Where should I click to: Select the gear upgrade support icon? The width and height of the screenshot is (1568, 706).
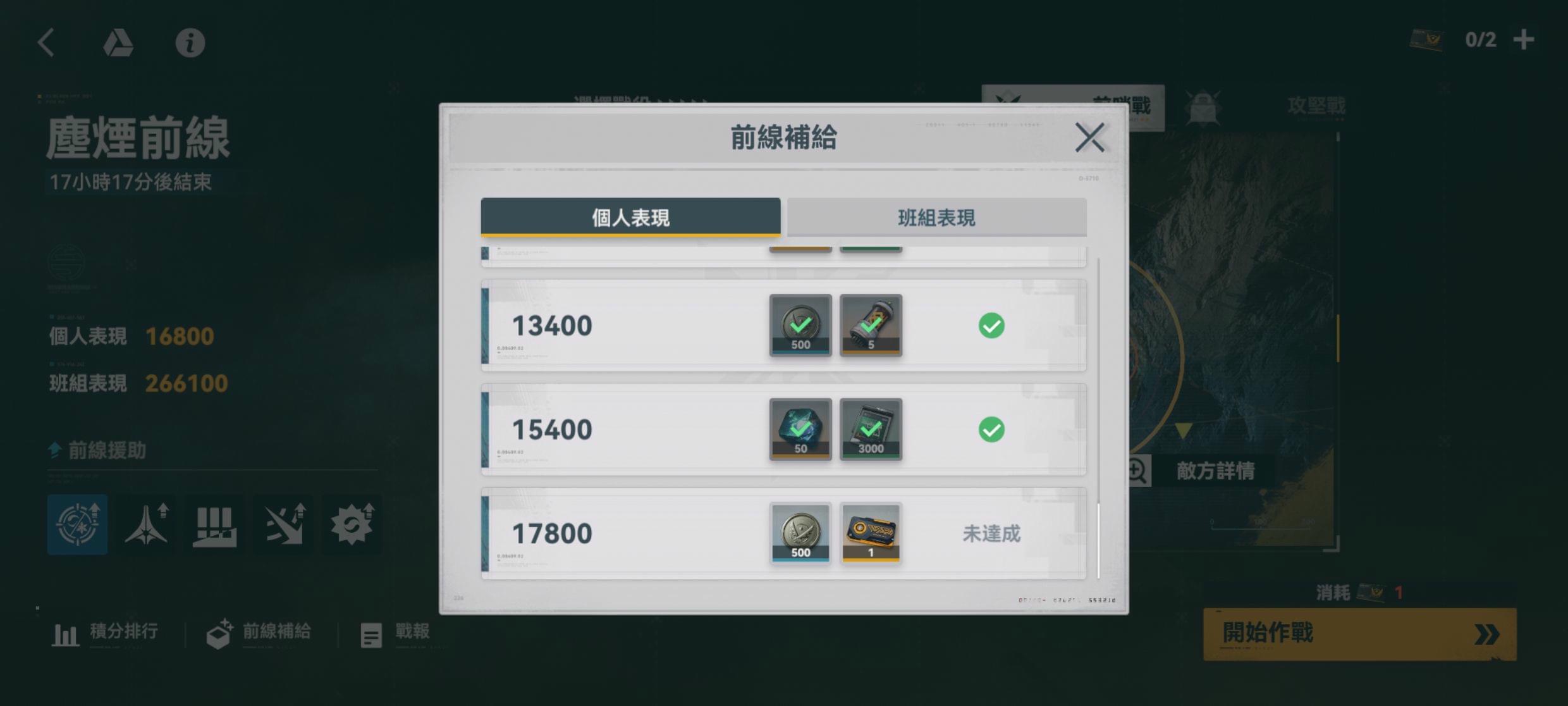point(352,524)
